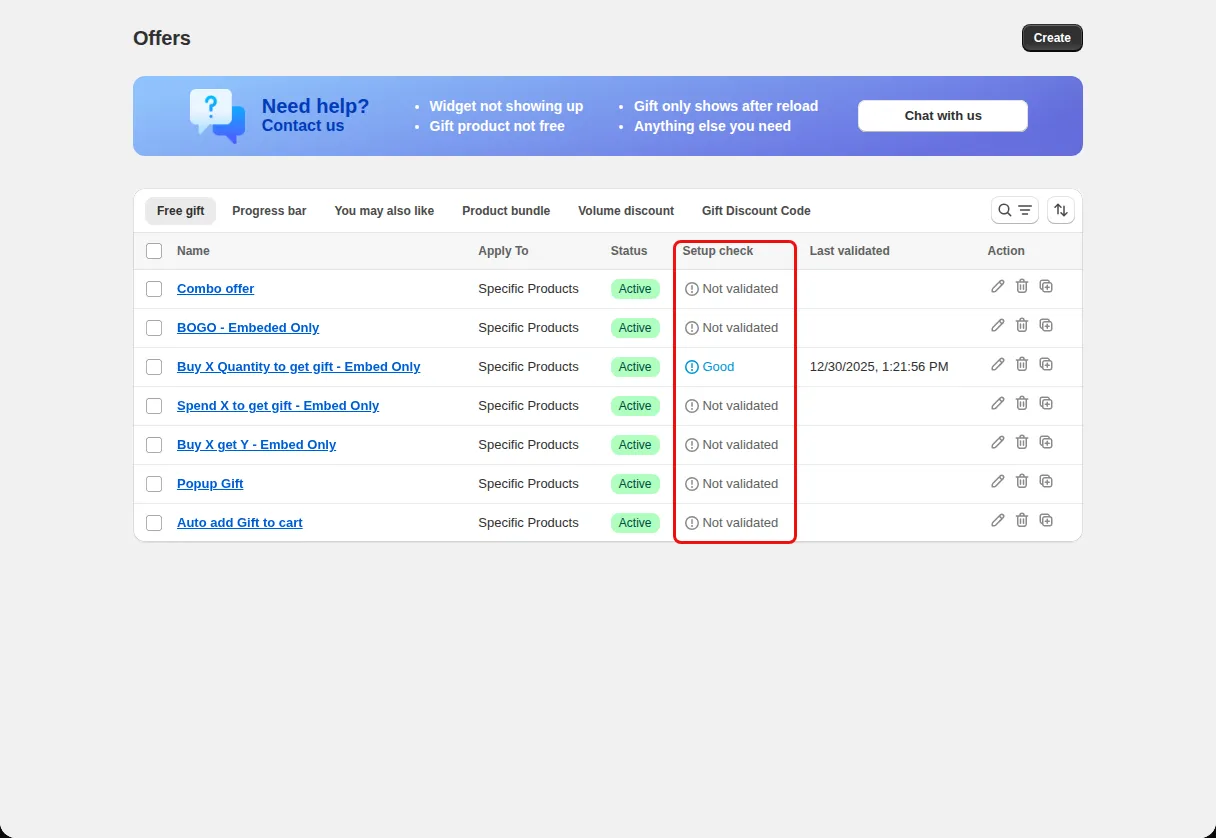Click Active badge in BOGO row
Image resolution: width=1216 pixels, height=838 pixels.
pyautogui.click(x=635, y=328)
